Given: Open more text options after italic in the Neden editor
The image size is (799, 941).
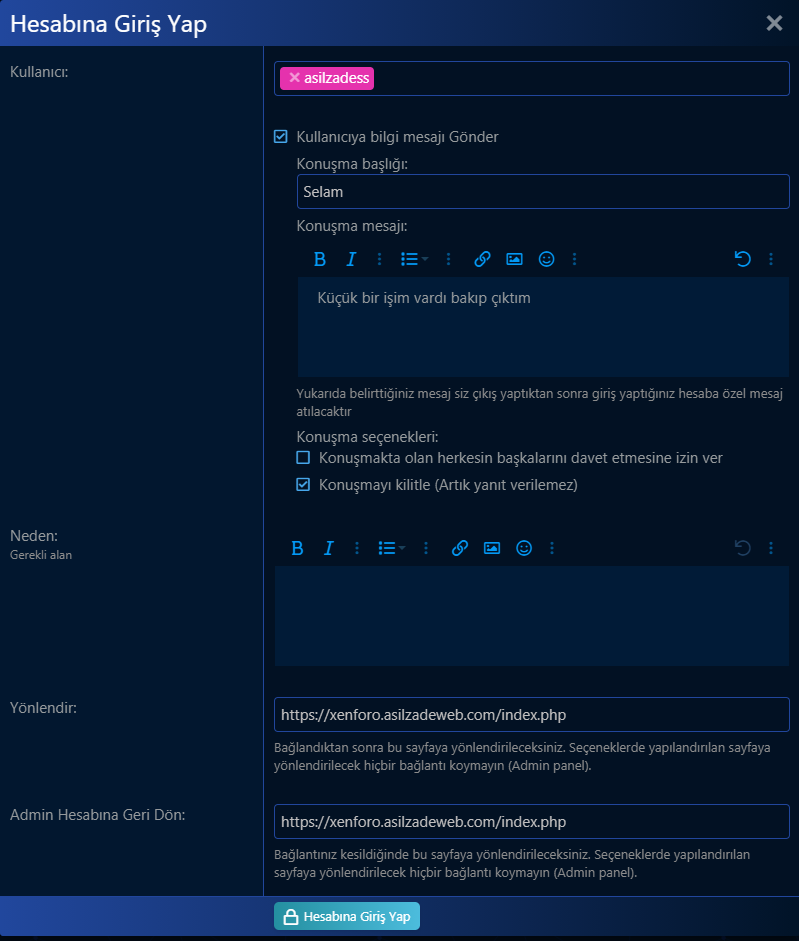Looking at the screenshot, I should point(357,548).
